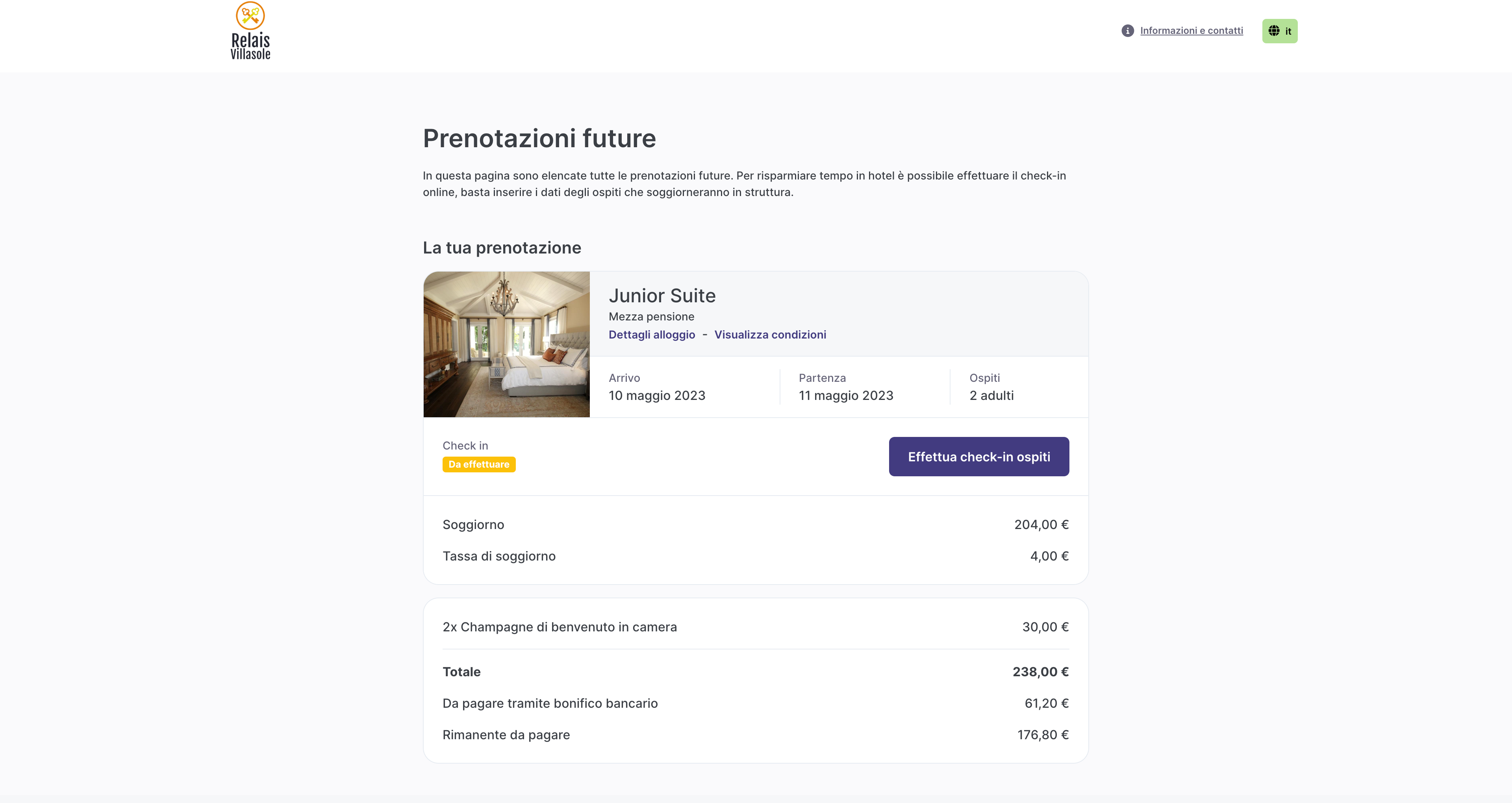Open Dettagli alloggio link
Screen dimensions: 1512x803
pyautogui.click(x=652, y=335)
